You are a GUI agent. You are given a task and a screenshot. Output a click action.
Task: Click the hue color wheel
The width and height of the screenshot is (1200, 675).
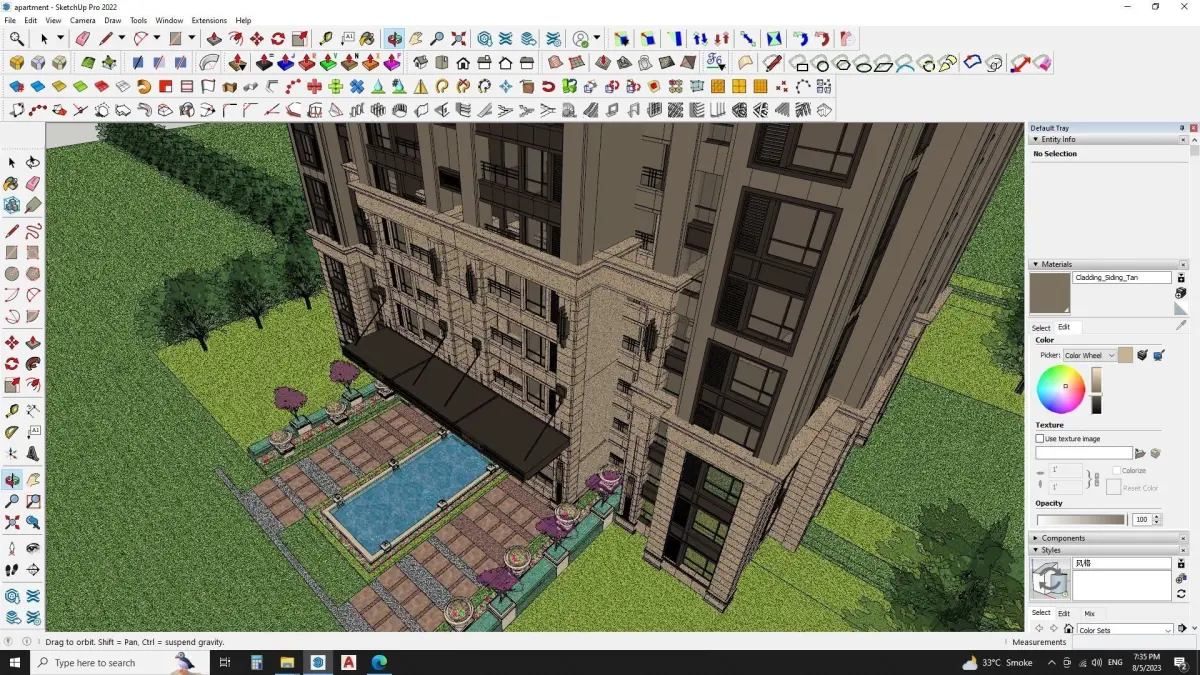click(1061, 390)
